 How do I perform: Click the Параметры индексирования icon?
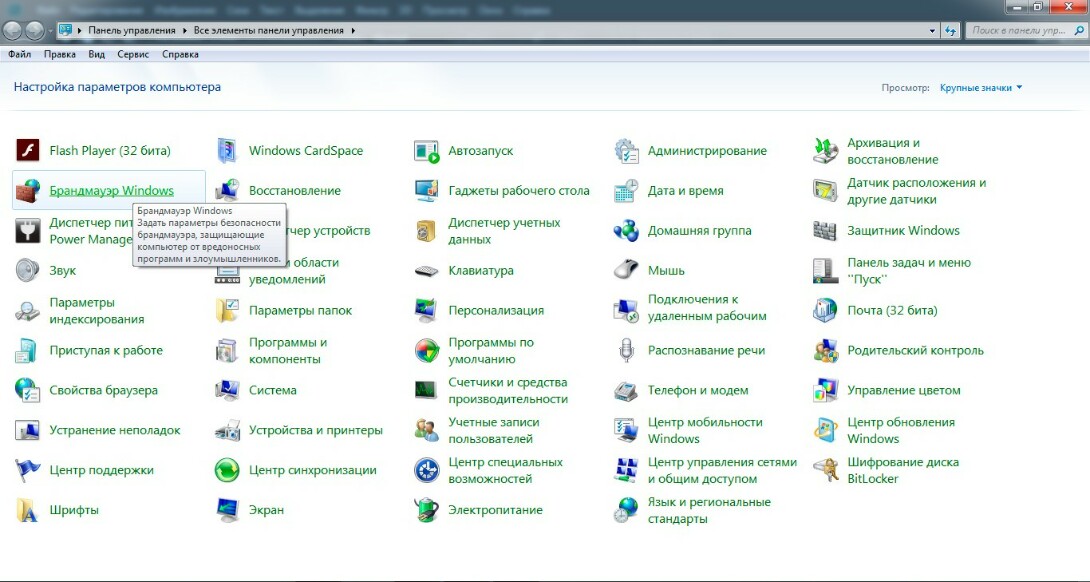coord(27,311)
